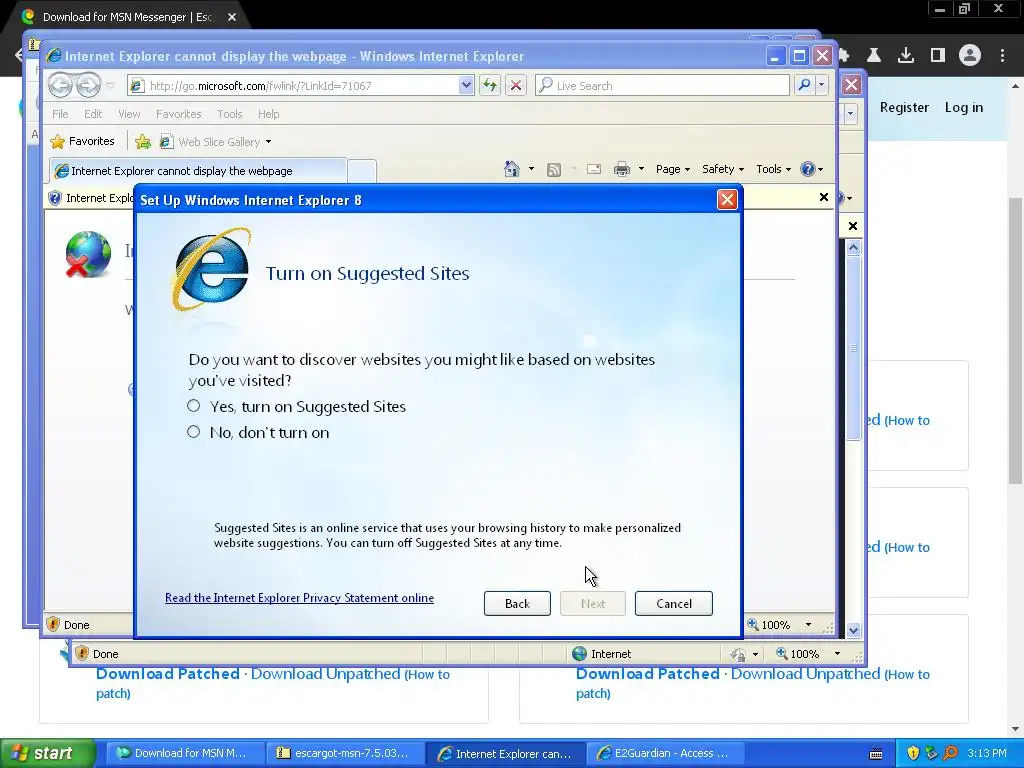Click Chrome downloads arrow icon
This screenshot has height=768, width=1024.
[906, 56]
